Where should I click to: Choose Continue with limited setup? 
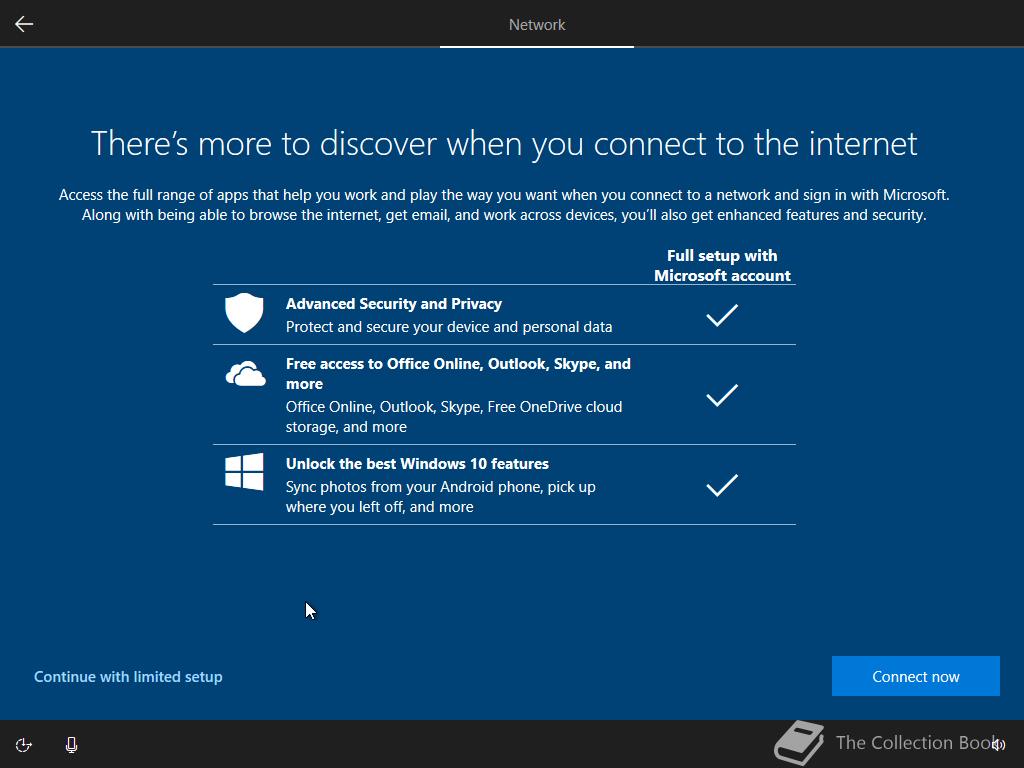pos(128,677)
